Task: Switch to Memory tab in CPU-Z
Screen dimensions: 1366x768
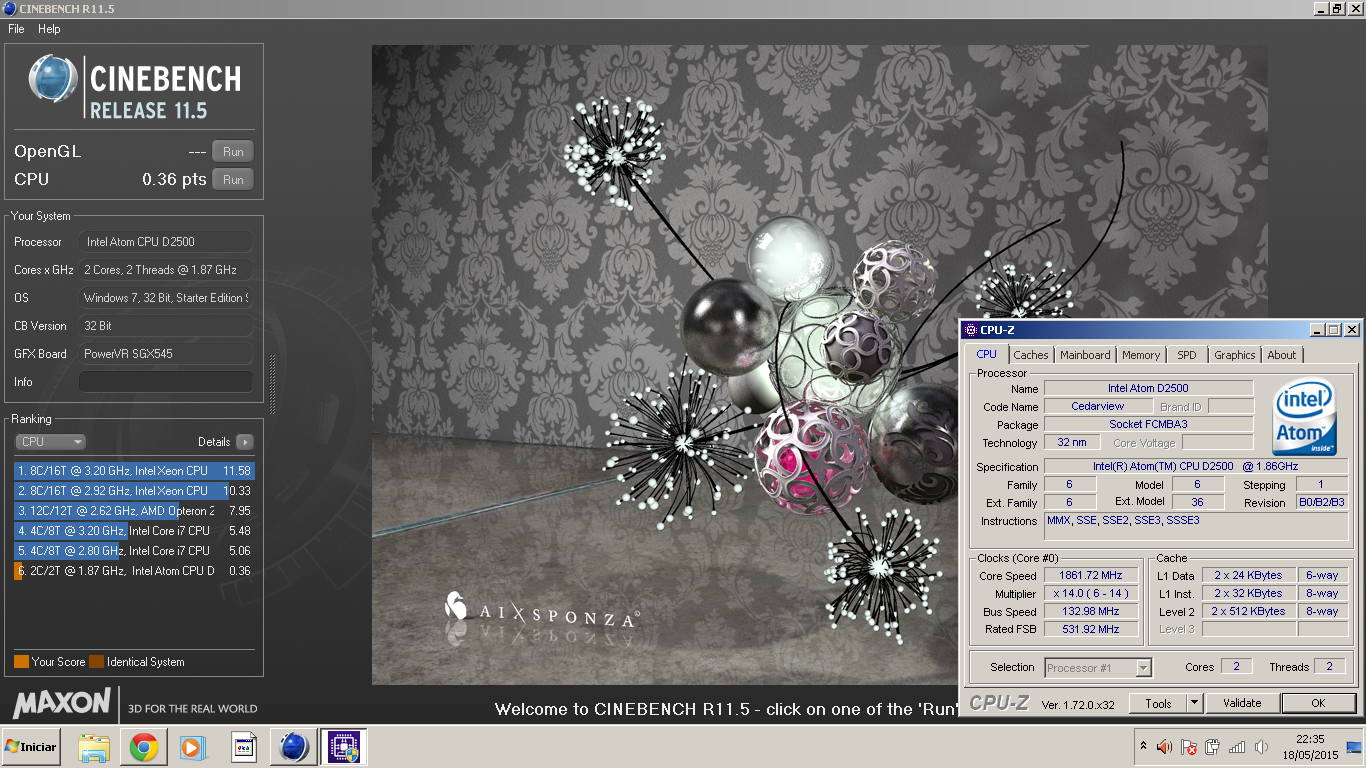Action: (x=1141, y=355)
